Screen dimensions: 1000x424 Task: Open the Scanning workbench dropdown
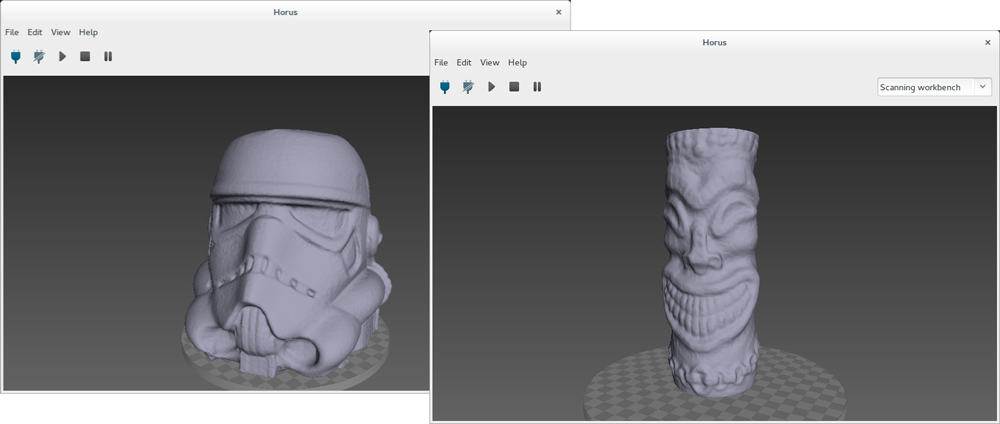tap(934, 87)
